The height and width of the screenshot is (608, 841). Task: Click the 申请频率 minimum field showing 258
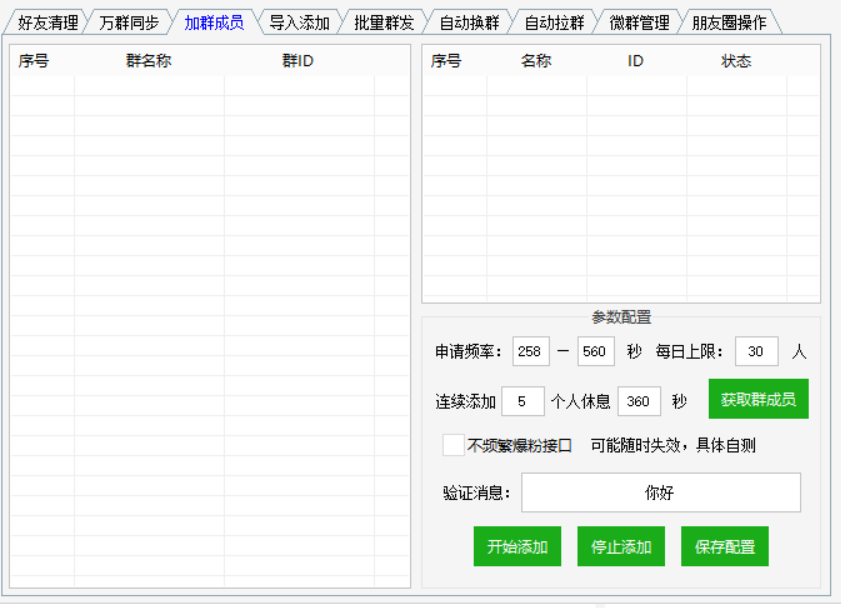click(530, 351)
